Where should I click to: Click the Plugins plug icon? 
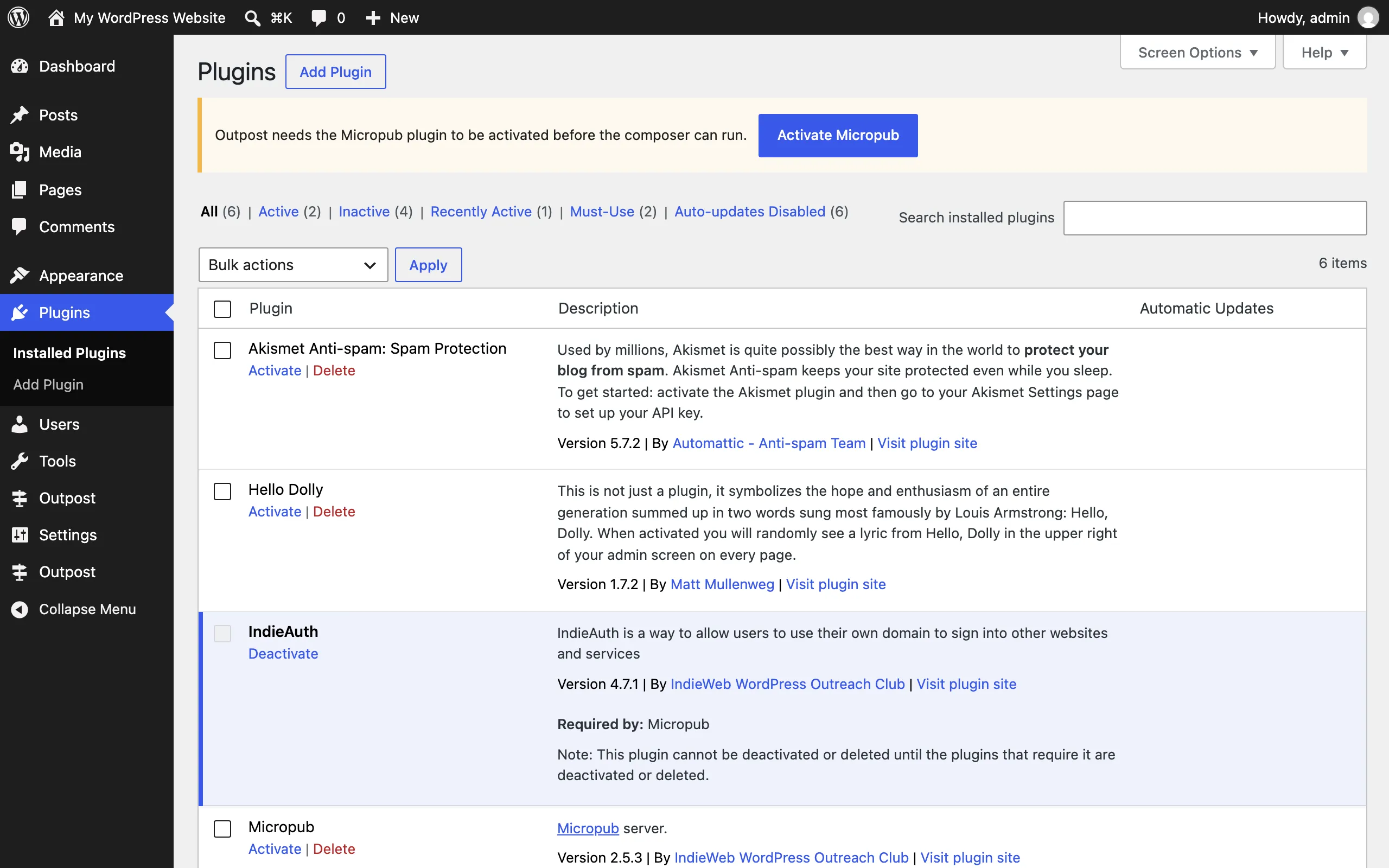(20, 312)
